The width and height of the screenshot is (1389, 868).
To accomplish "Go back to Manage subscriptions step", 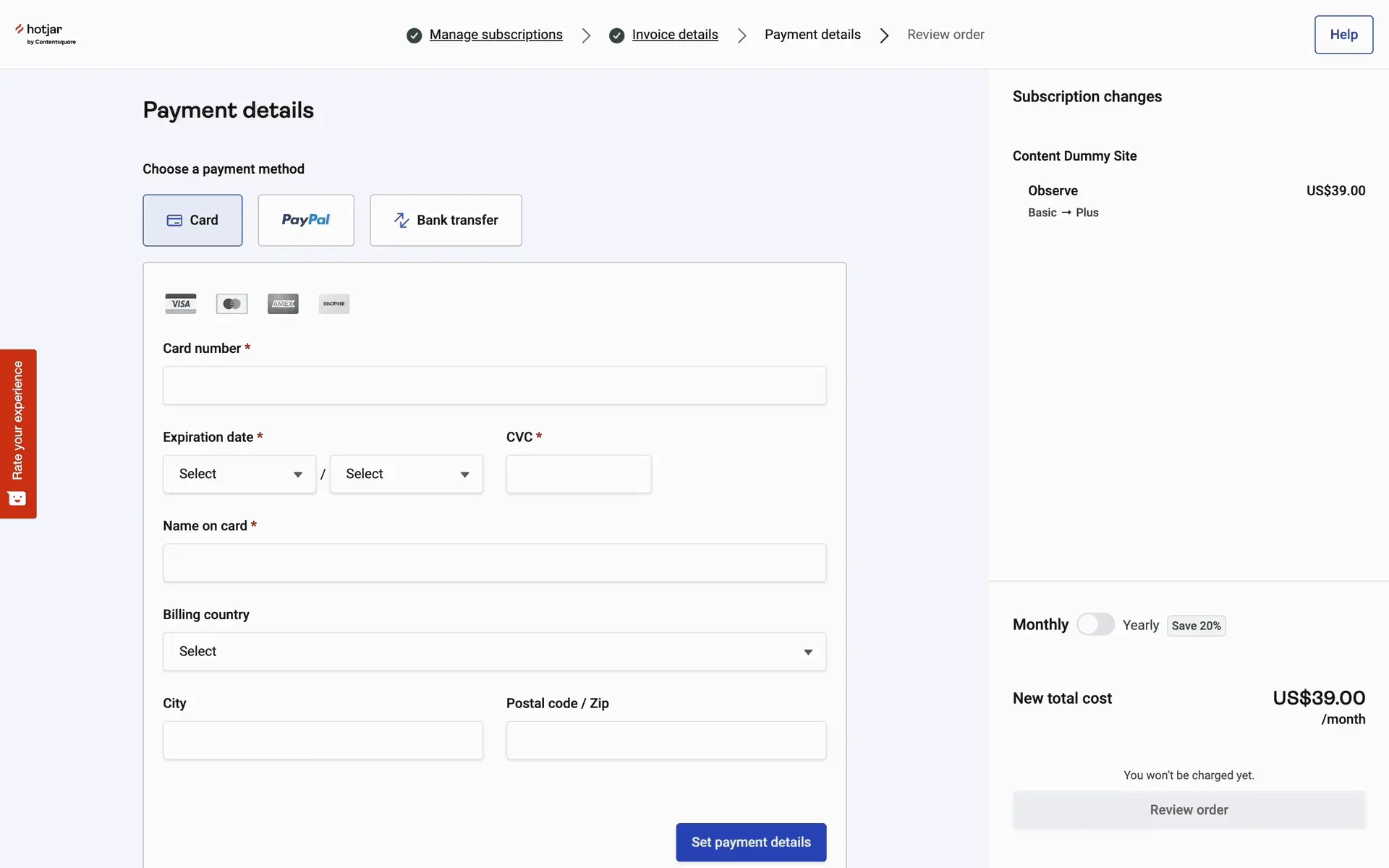I will 496,35.
